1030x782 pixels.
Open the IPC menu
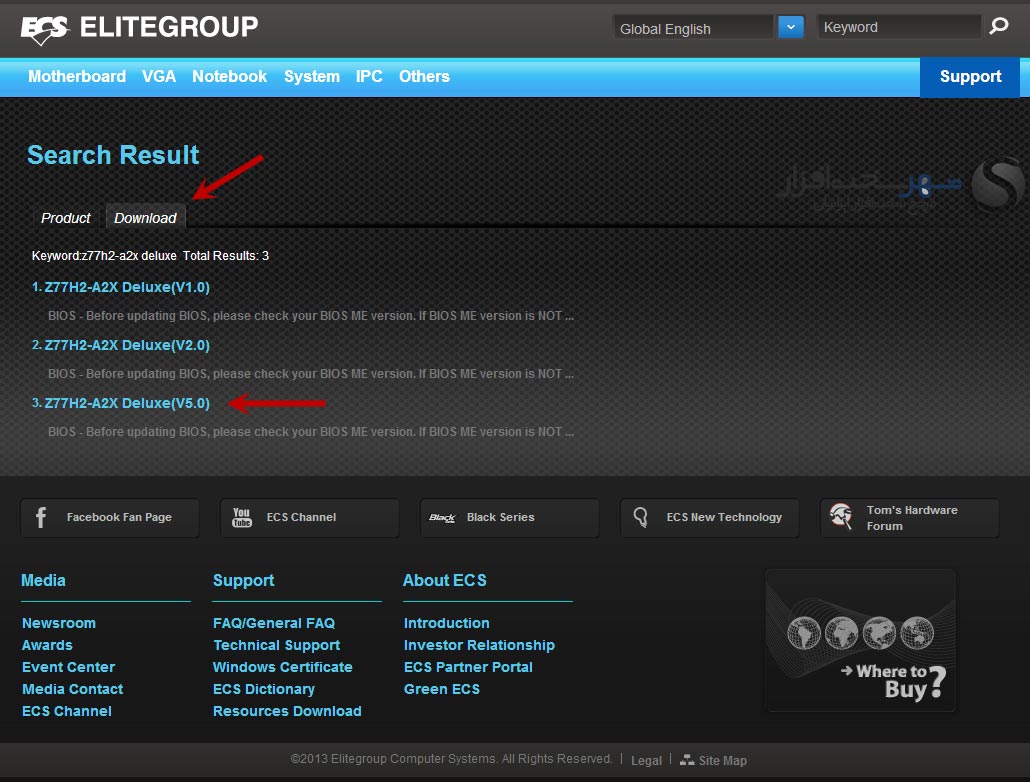coord(369,77)
